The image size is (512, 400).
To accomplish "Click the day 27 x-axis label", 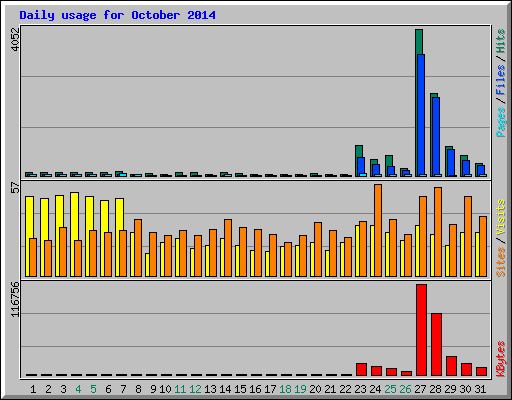I will (x=420, y=389).
